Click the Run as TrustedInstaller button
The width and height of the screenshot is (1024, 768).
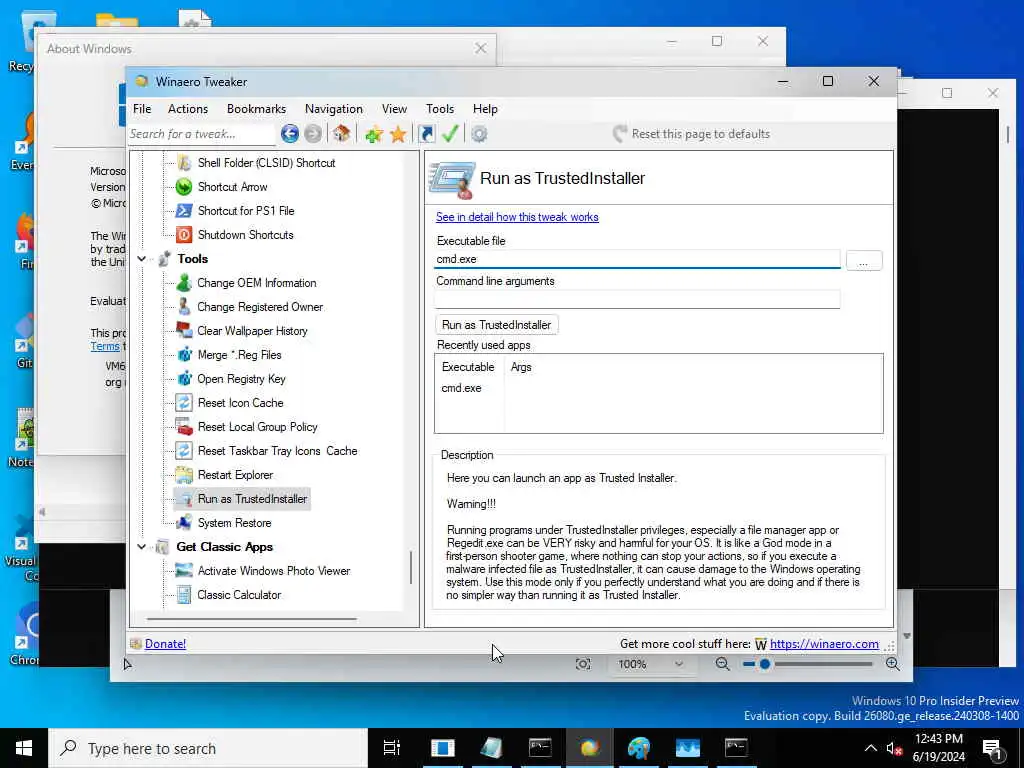coord(496,325)
